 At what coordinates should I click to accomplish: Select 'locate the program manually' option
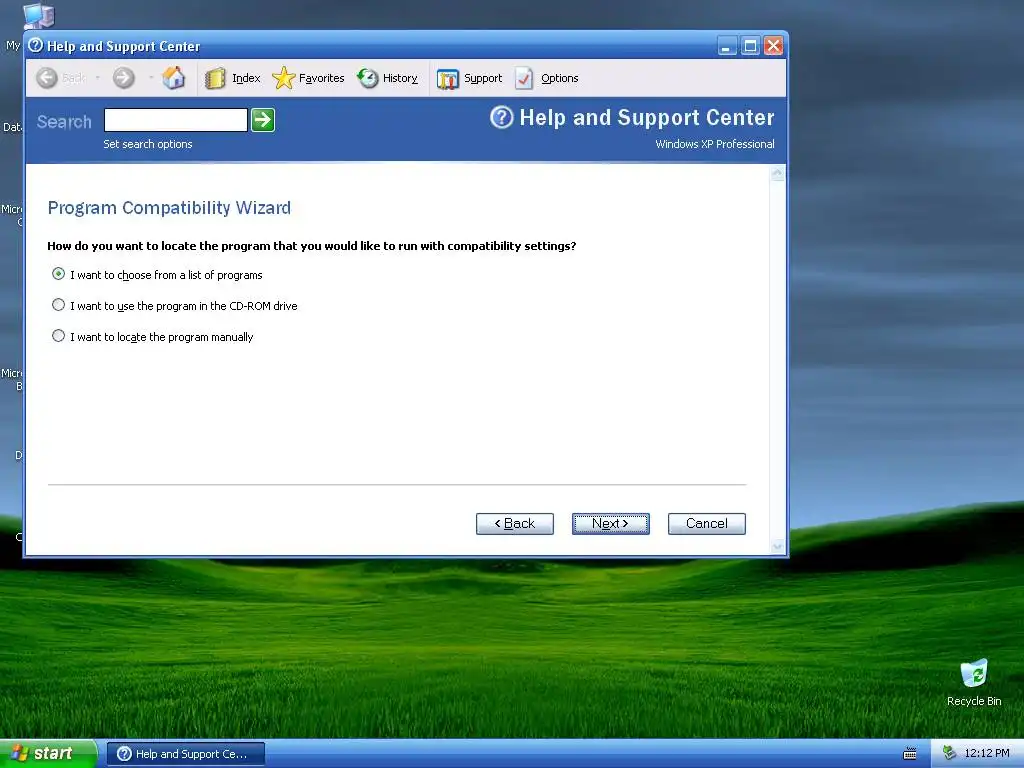58,336
